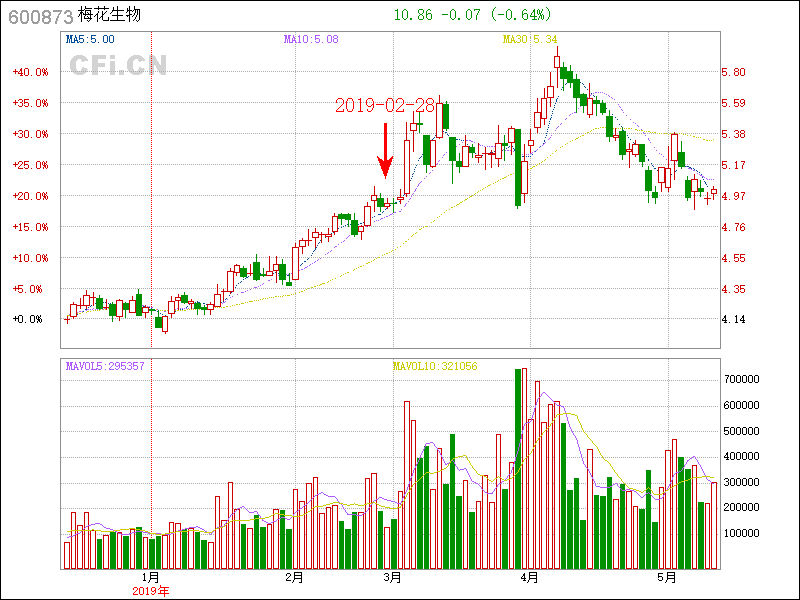Select the 2019-02-28 date annotation
This screenshot has height=600, width=800.
[384, 105]
